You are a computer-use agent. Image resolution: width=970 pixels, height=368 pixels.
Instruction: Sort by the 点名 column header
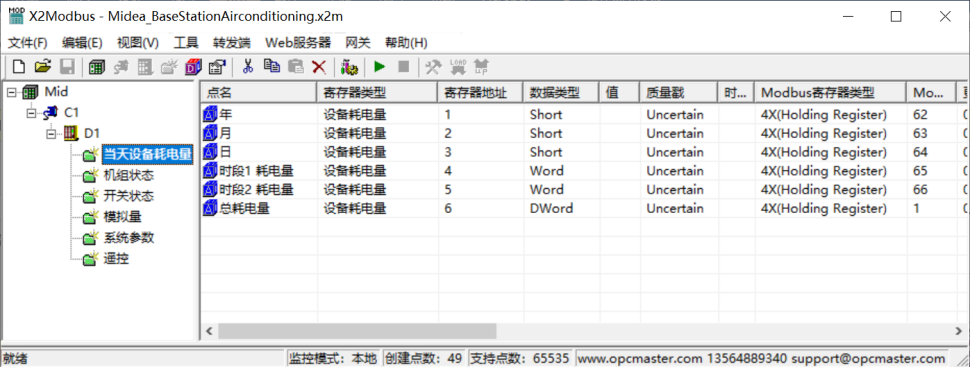point(258,93)
